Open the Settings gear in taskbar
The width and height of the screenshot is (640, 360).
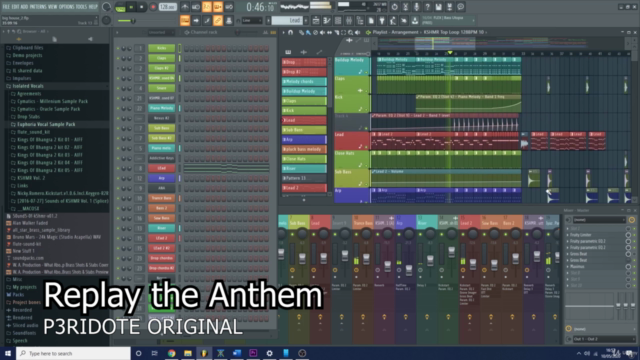[269, 353]
